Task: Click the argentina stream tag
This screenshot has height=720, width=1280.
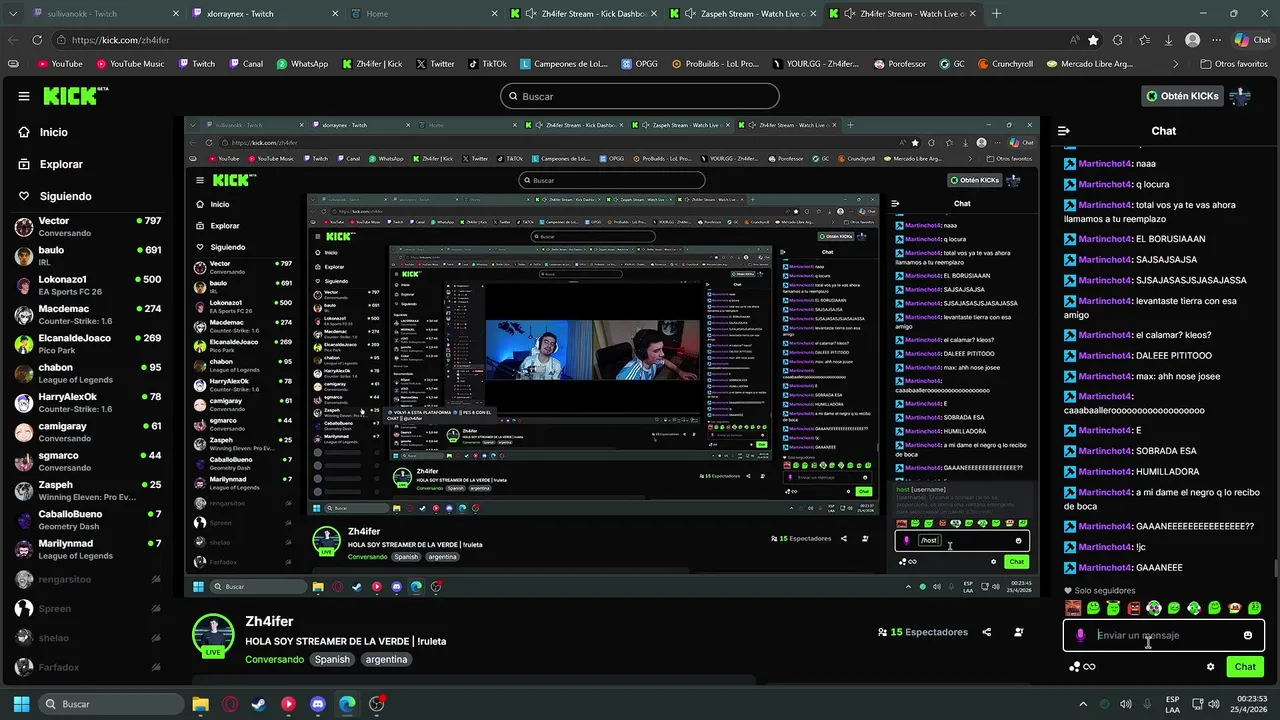Action: point(386,659)
